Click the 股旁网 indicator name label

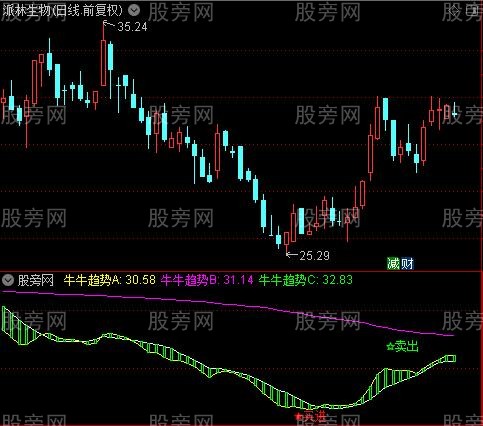point(36,280)
